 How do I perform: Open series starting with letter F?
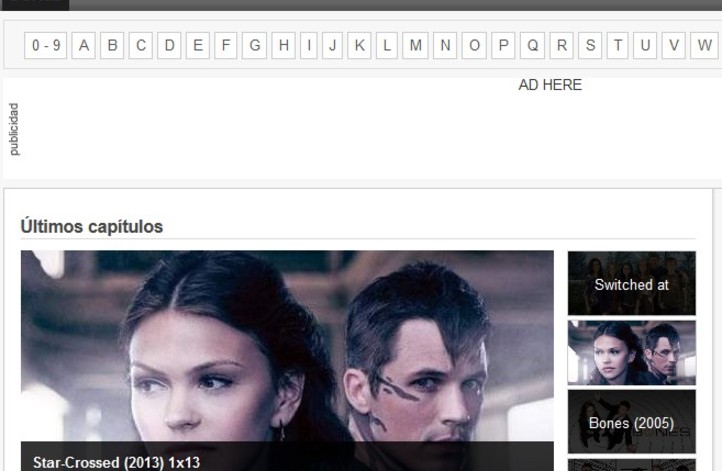tap(226, 45)
